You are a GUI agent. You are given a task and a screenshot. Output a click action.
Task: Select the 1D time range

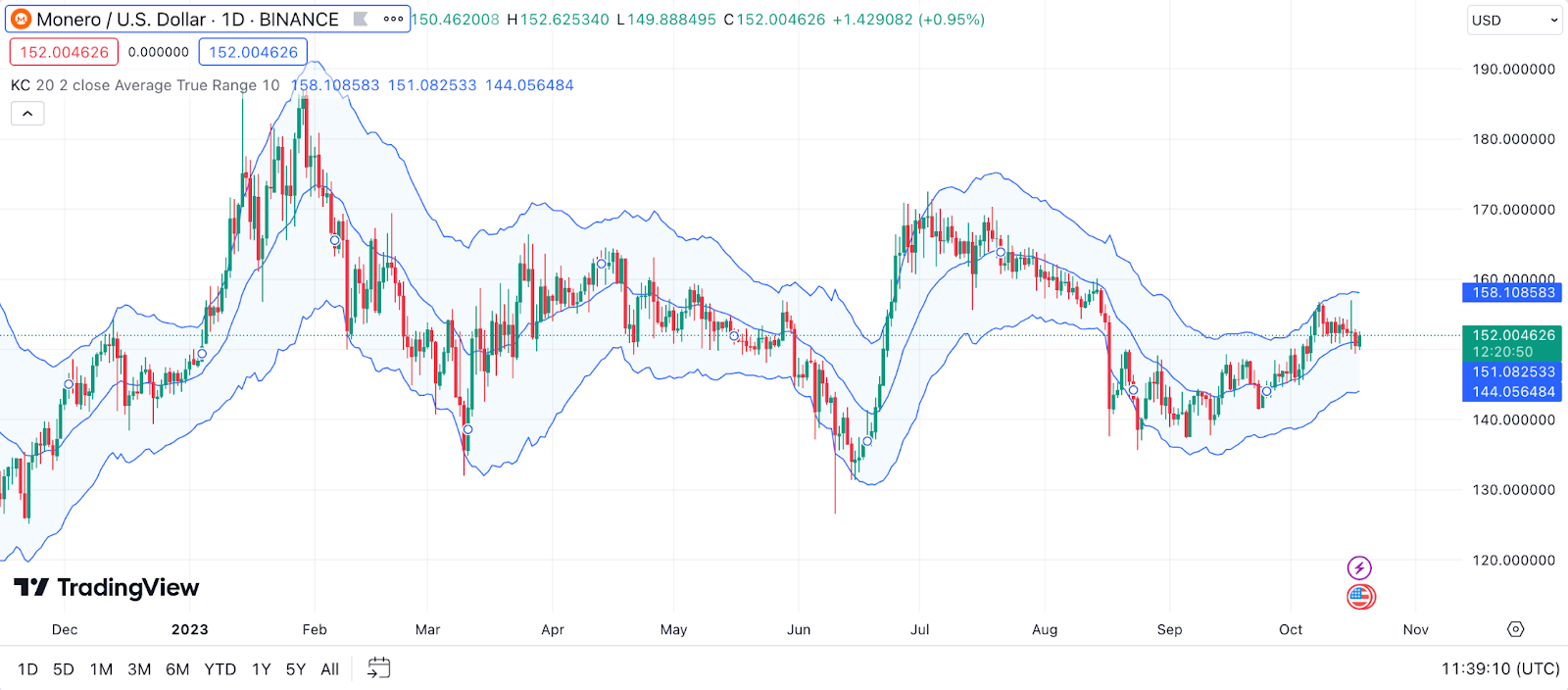pos(27,669)
